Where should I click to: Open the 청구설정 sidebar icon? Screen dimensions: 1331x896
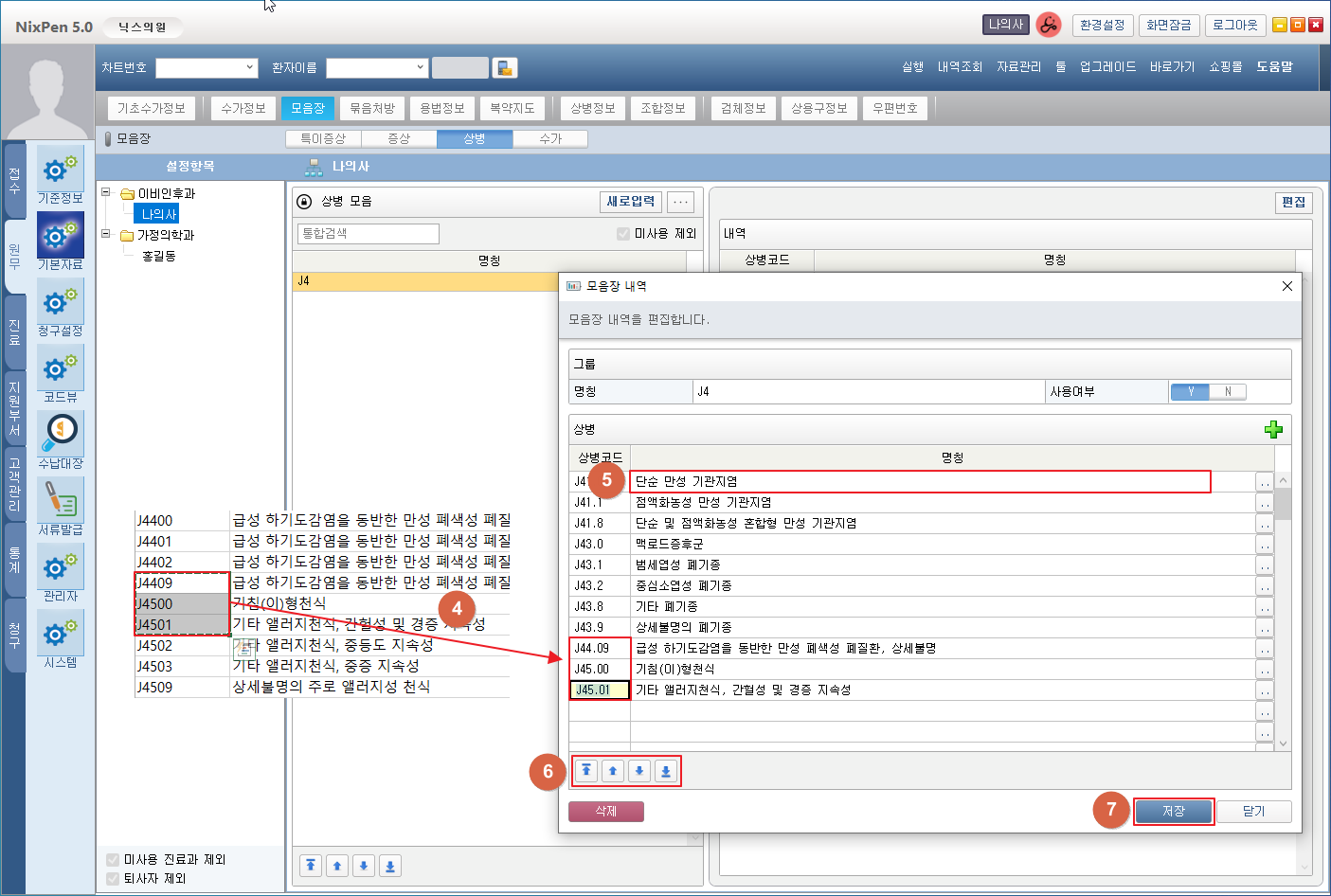[60, 306]
